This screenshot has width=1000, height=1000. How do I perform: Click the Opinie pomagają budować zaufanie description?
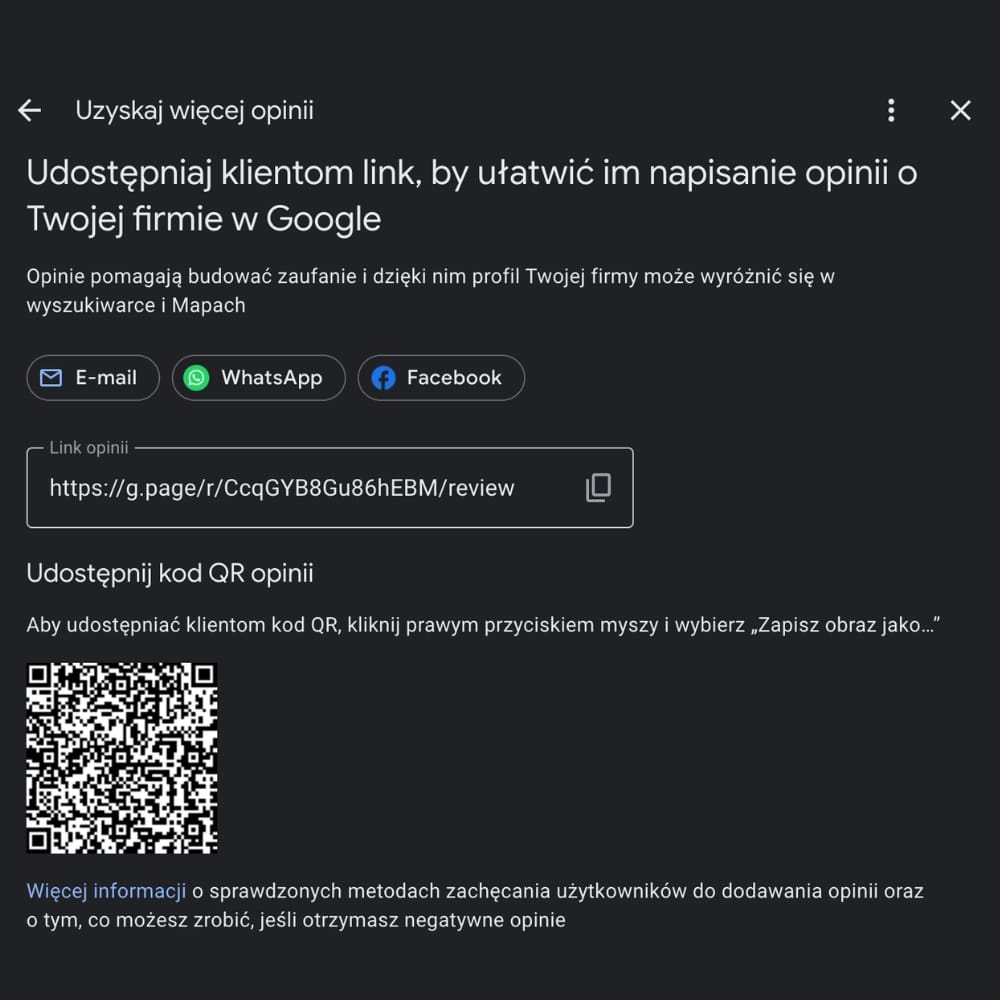click(430, 291)
